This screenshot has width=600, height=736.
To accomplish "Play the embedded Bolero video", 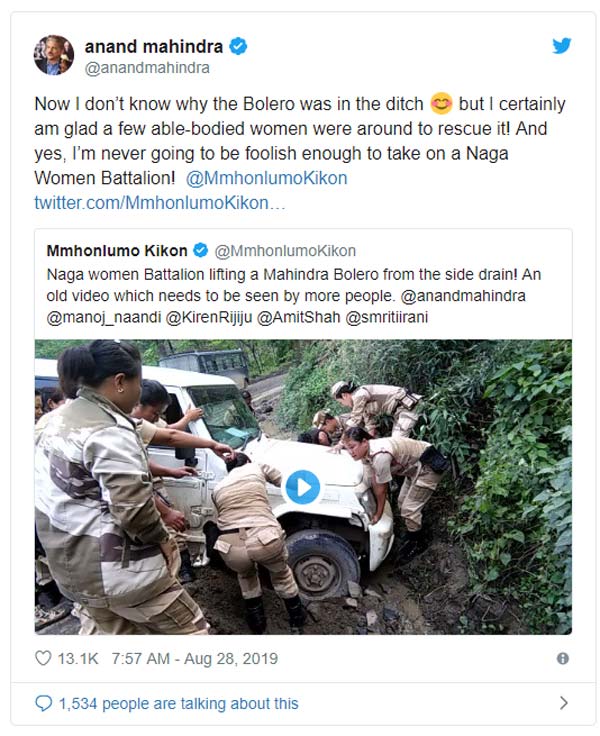I will point(302,487).
